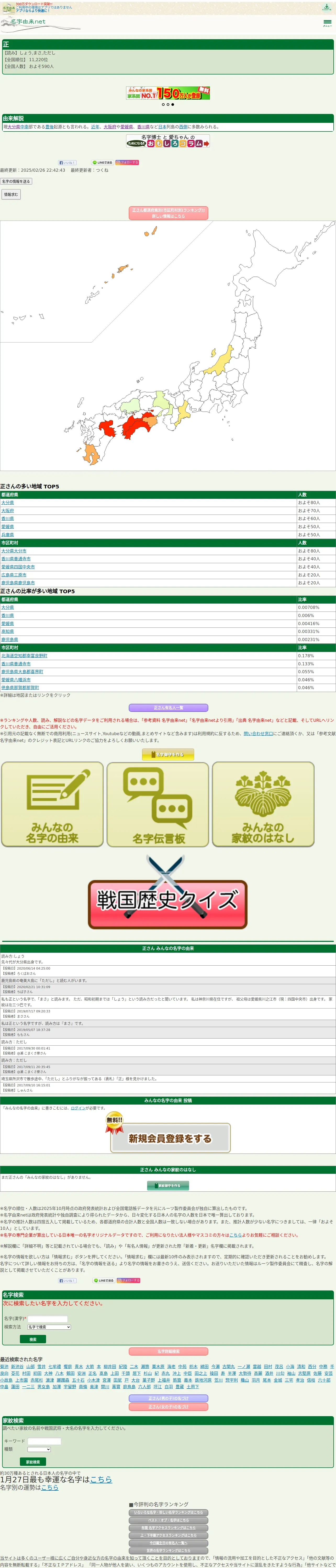Open the みんなの家紋のはなし crest tile
This screenshot has width=336, height=1568.
point(264,804)
